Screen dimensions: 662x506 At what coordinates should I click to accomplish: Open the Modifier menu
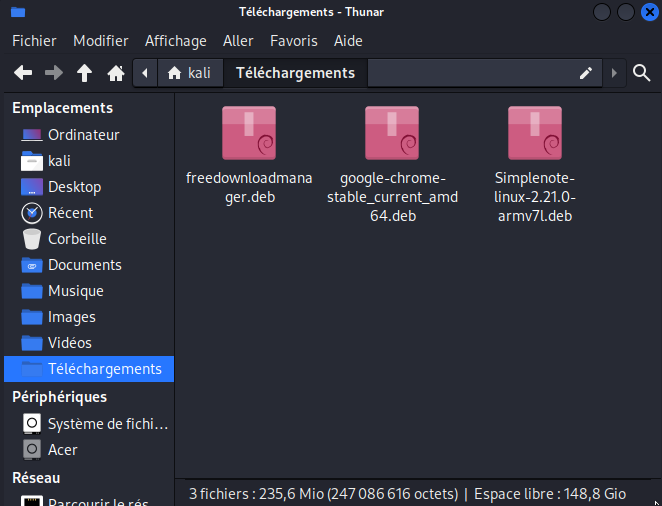[100, 41]
